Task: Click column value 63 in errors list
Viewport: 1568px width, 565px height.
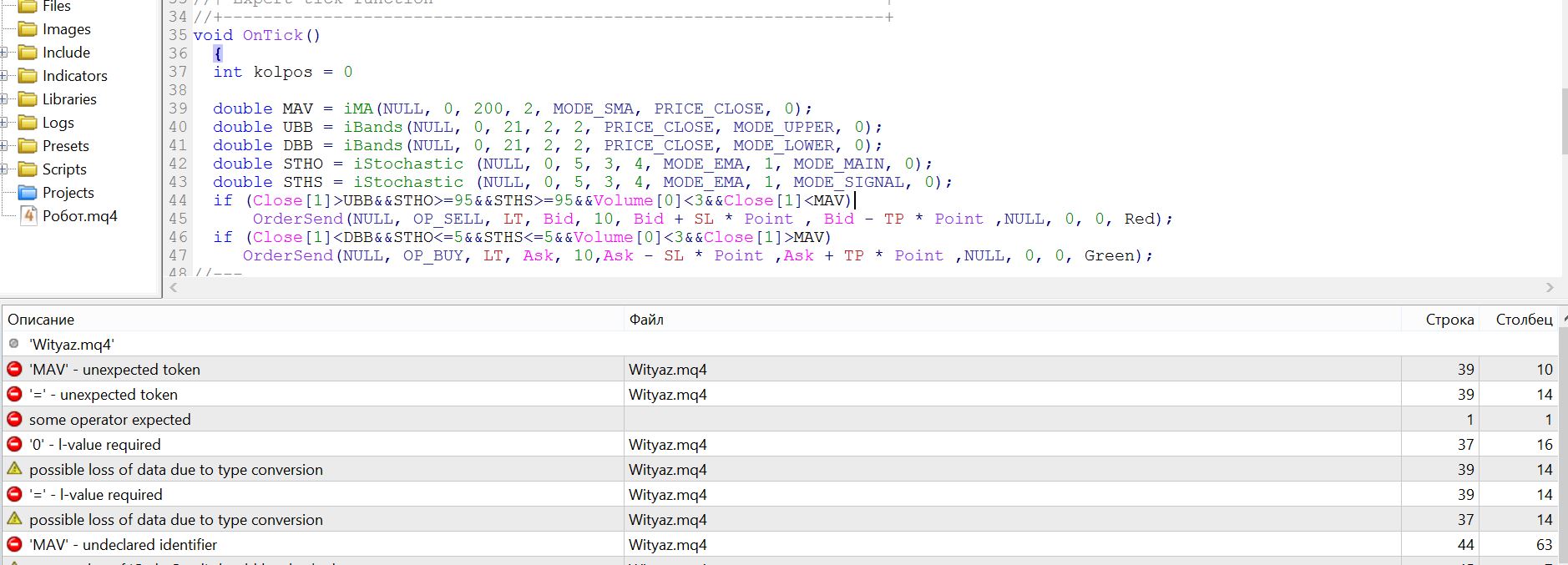Action: [x=1544, y=545]
